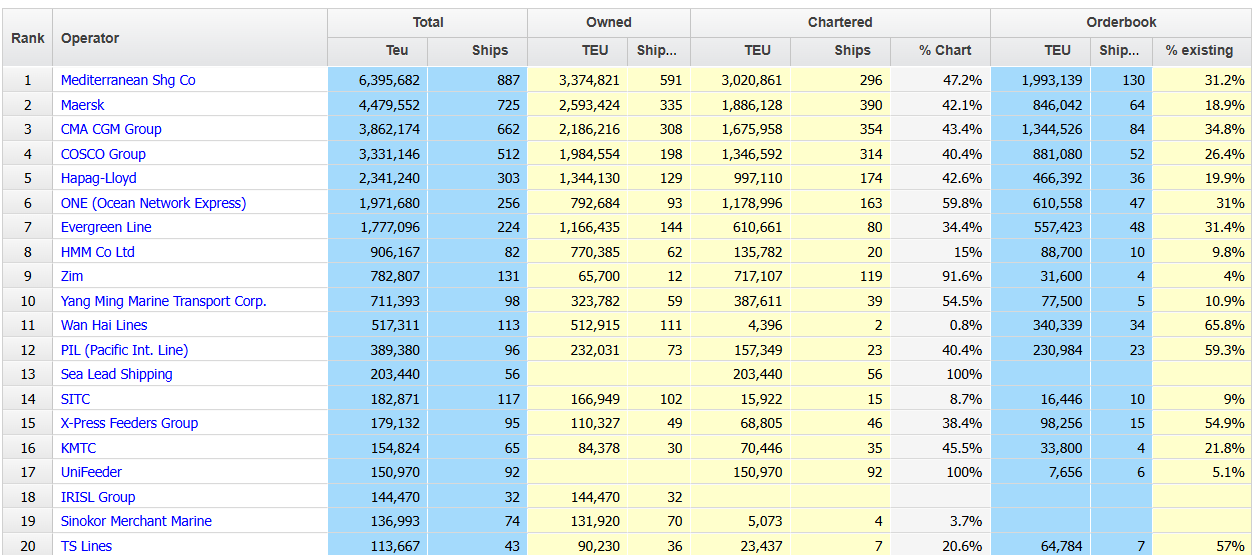Open ONE (Ocean Network Express) link
The image size is (1252, 555).
coord(153,203)
